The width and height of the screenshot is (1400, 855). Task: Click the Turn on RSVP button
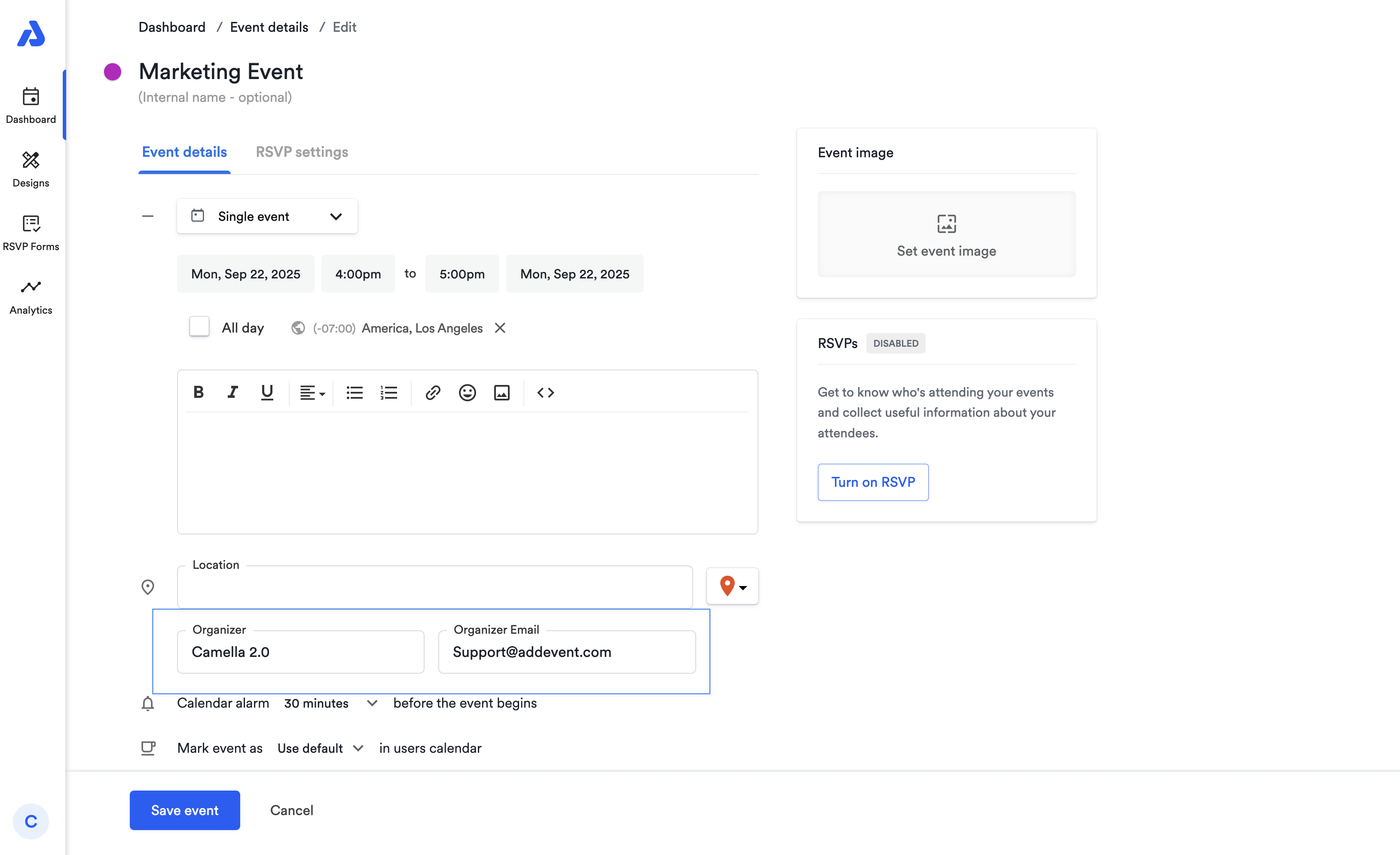[873, 482]
